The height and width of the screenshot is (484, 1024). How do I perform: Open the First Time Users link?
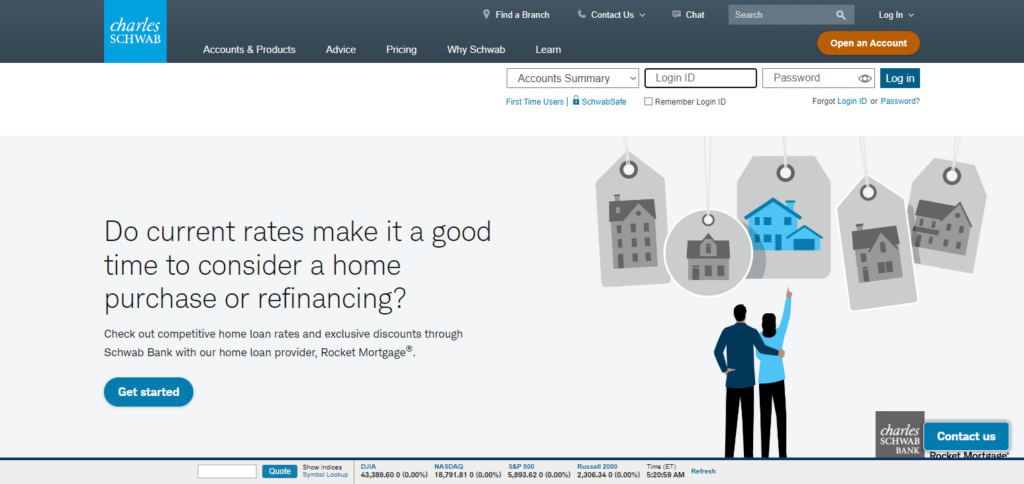[534, 102]
